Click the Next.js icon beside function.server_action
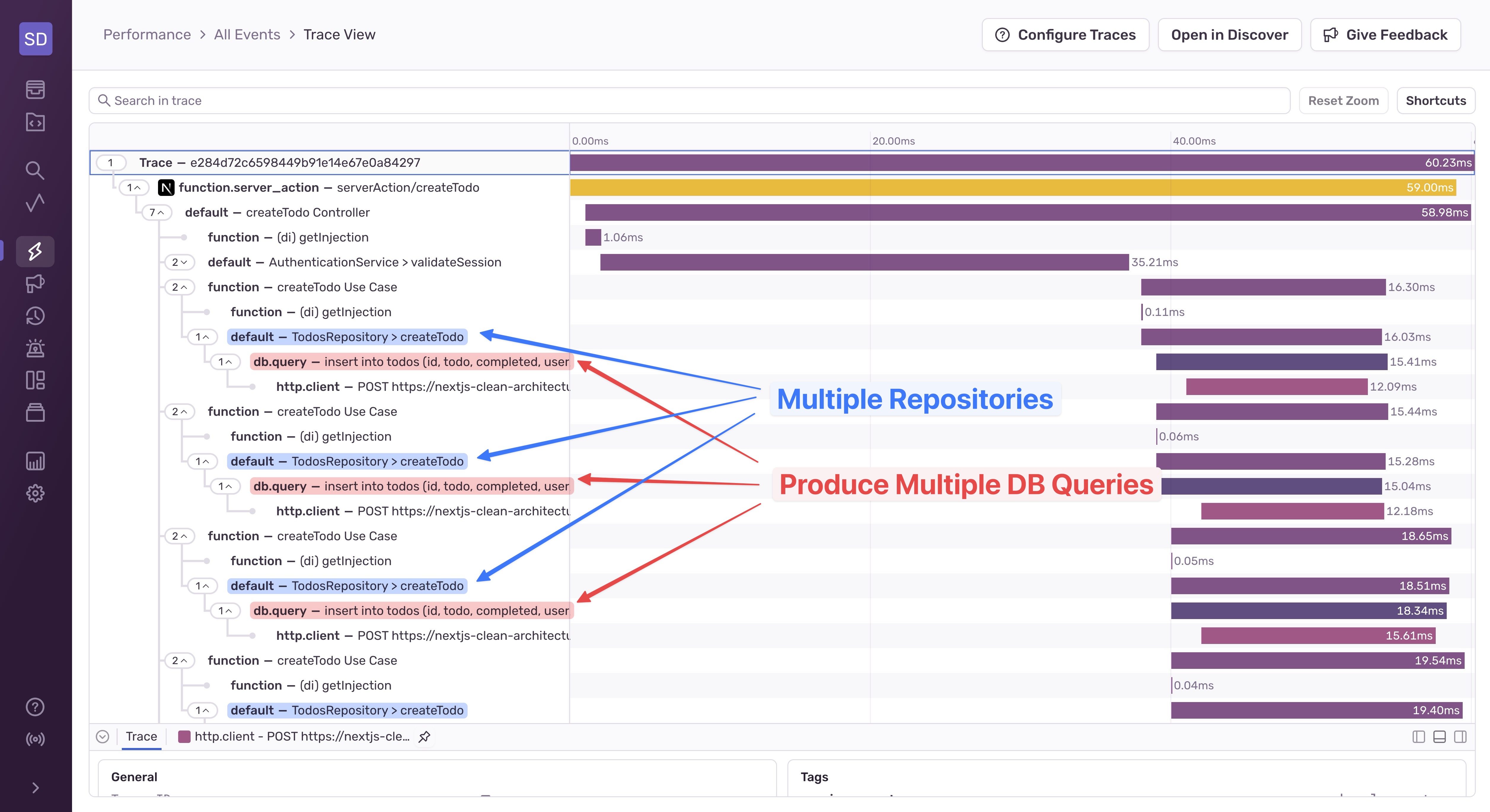The width and height of the screenshot is (1490, 812). (166, 187)
